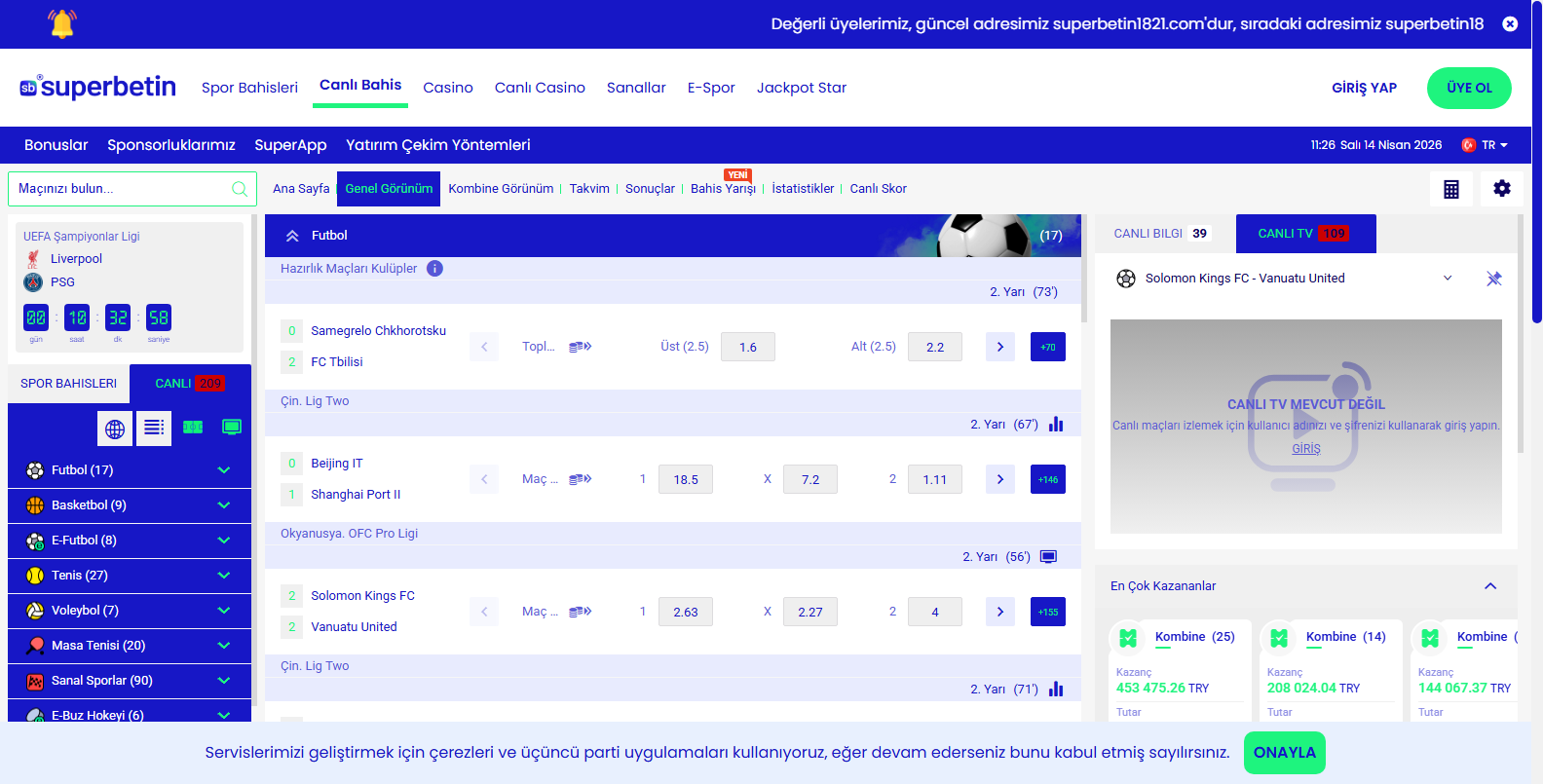The width and height of the screenshot is (1543, 784).
Task: Switch to CANLI 209 sidebar tab
Action: [x=190, y=384]
